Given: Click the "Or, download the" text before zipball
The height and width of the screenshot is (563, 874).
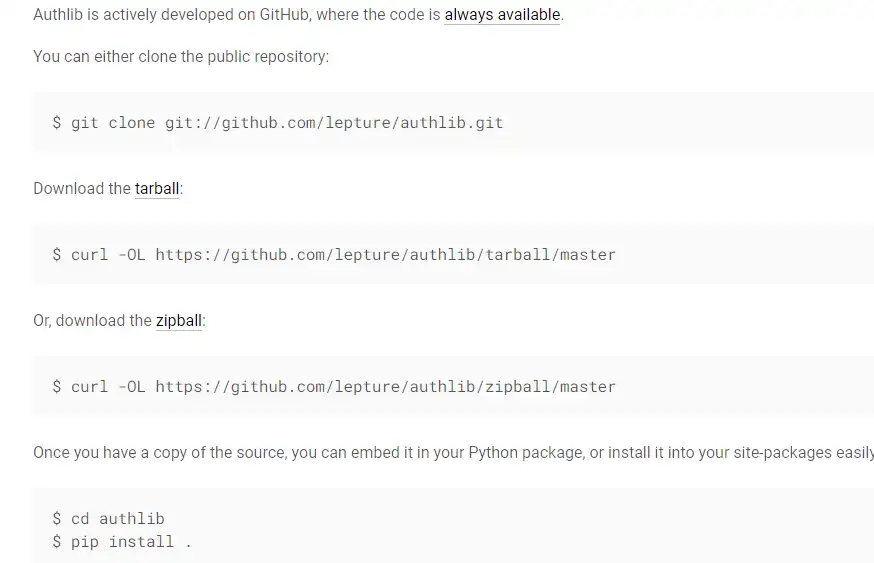Looking at the screenshot, I should 92,320.
